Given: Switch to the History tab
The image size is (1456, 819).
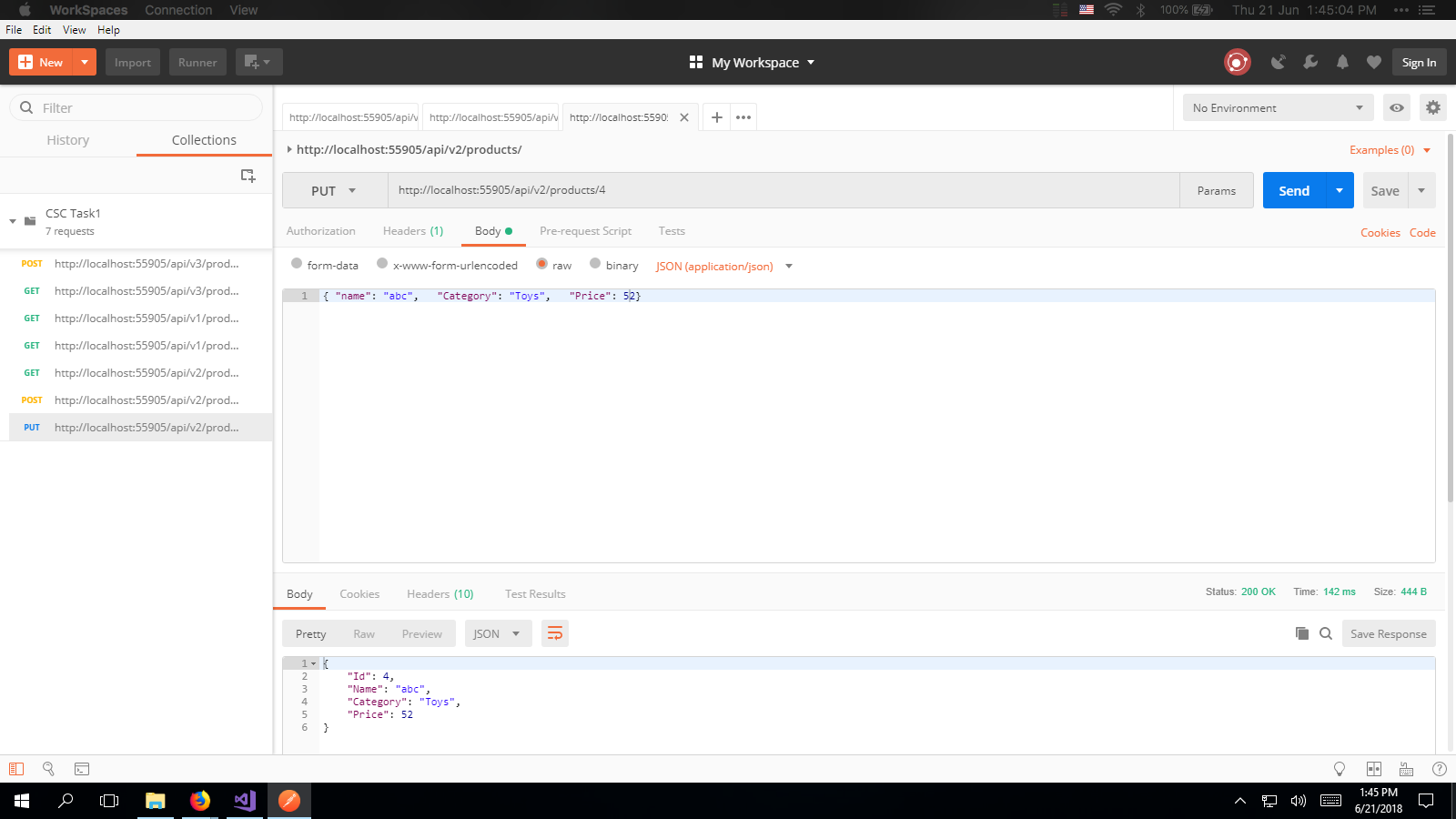Looking at the screenshot, I should [68, 140].
